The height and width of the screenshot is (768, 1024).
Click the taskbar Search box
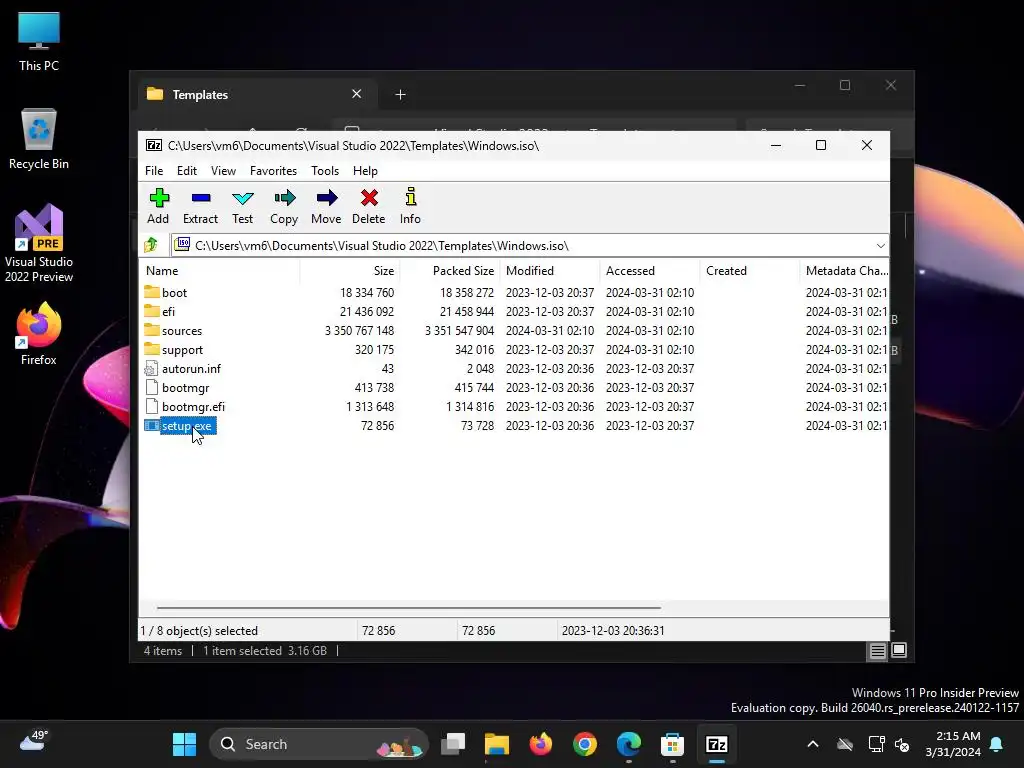[x=319, y=744]
